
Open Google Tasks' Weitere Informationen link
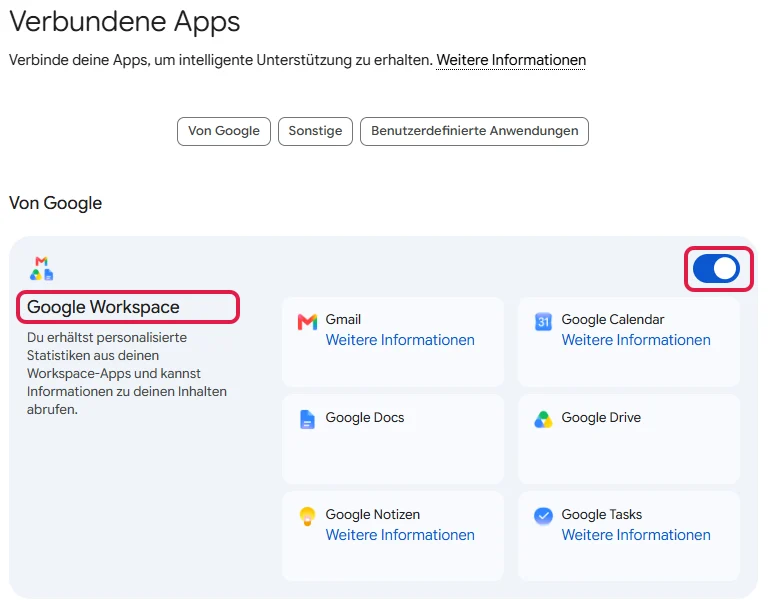pyautogui.click(x=636, y=535)
